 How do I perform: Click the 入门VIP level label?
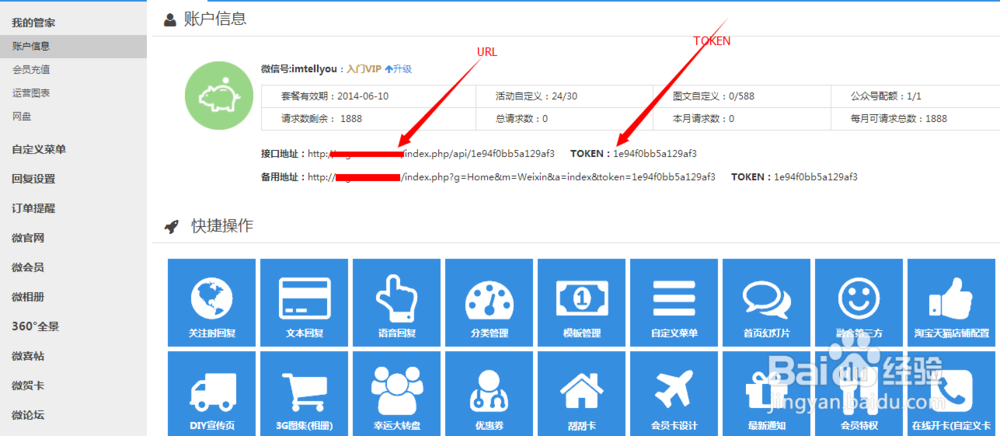[x=364, y=69]
